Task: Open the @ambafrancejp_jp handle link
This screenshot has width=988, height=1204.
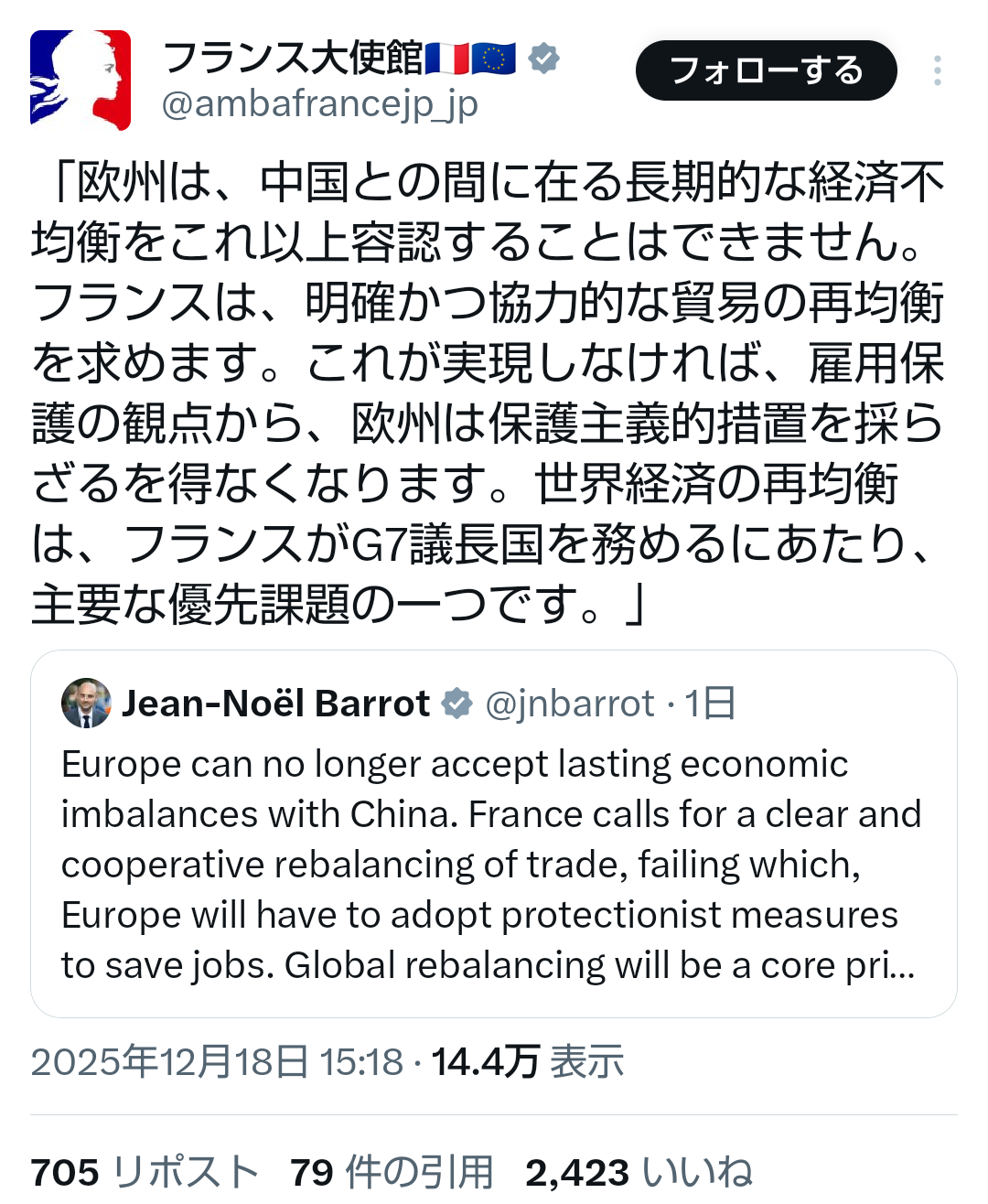Action: pyautogui.click(x=319, y=105)
